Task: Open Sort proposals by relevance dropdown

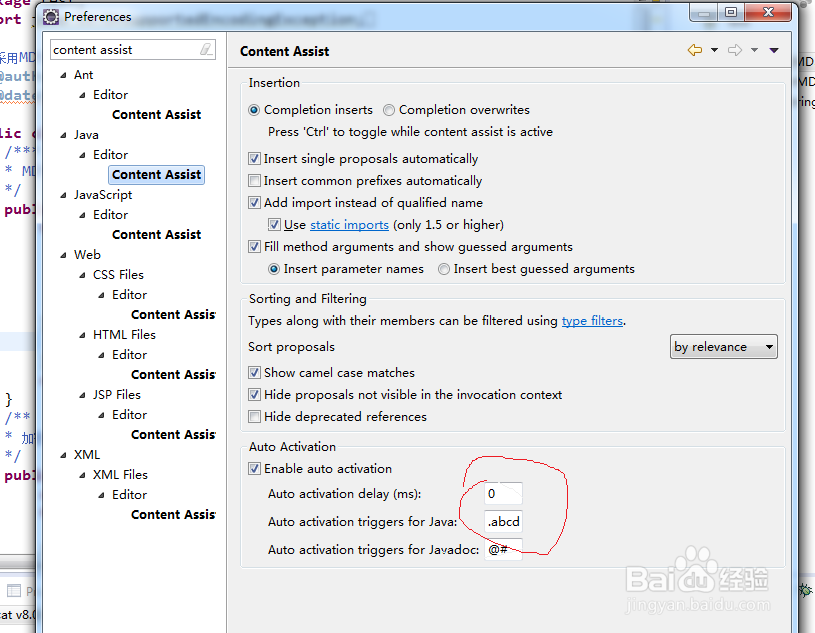Action: [x=724, y=347]
